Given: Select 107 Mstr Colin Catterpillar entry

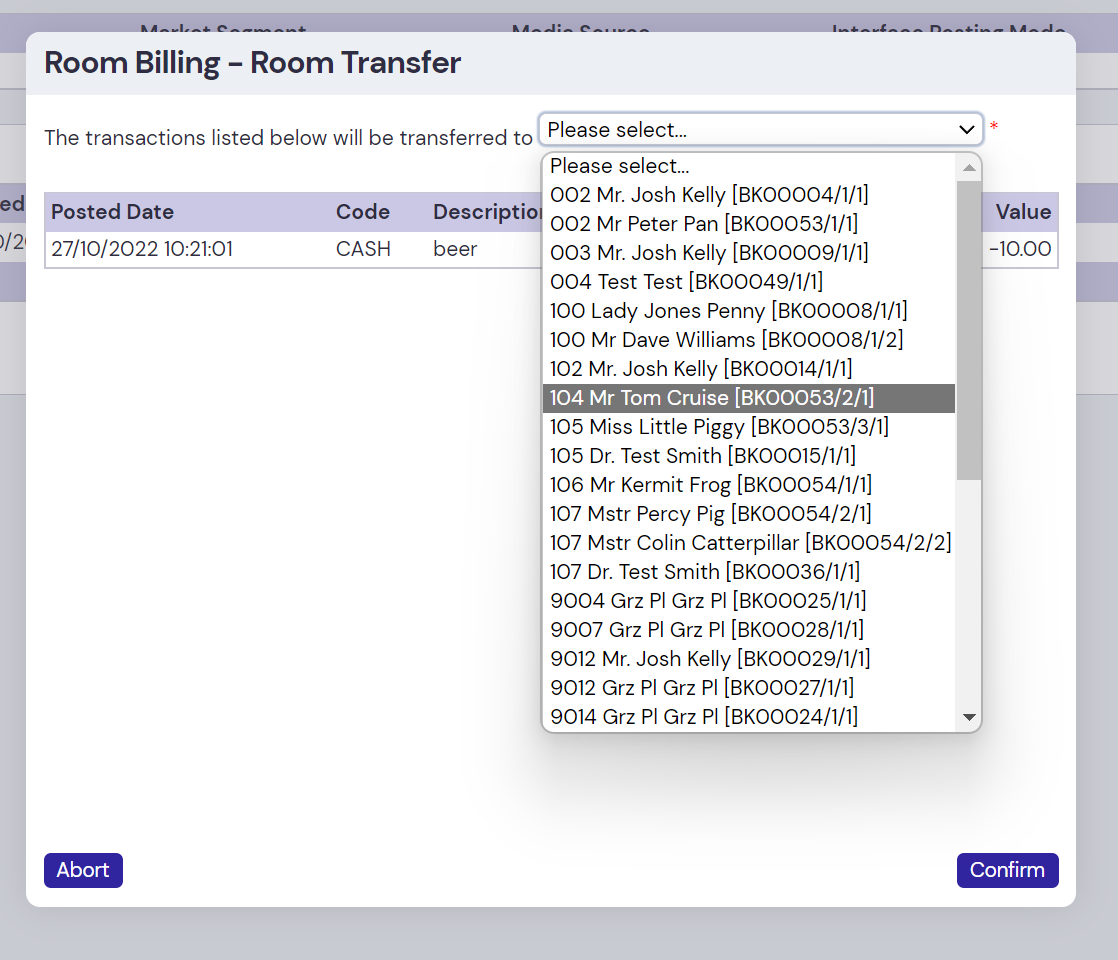Looking at the screenshot, I should coord(750,543).
